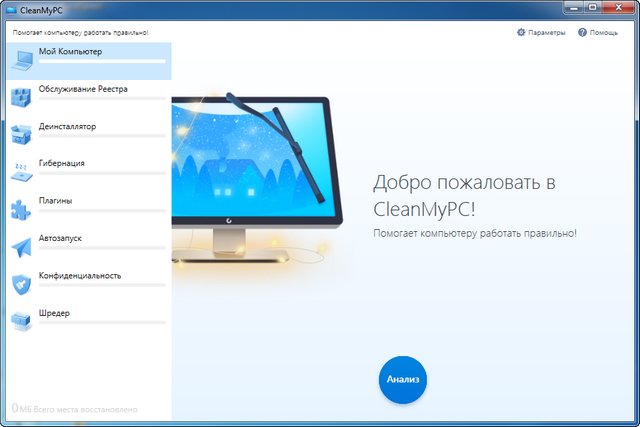Click the Добро пожаловать в CleanMyPC heading
The width and height of the screenshot is (640, 427).
(x=464, y=196)
